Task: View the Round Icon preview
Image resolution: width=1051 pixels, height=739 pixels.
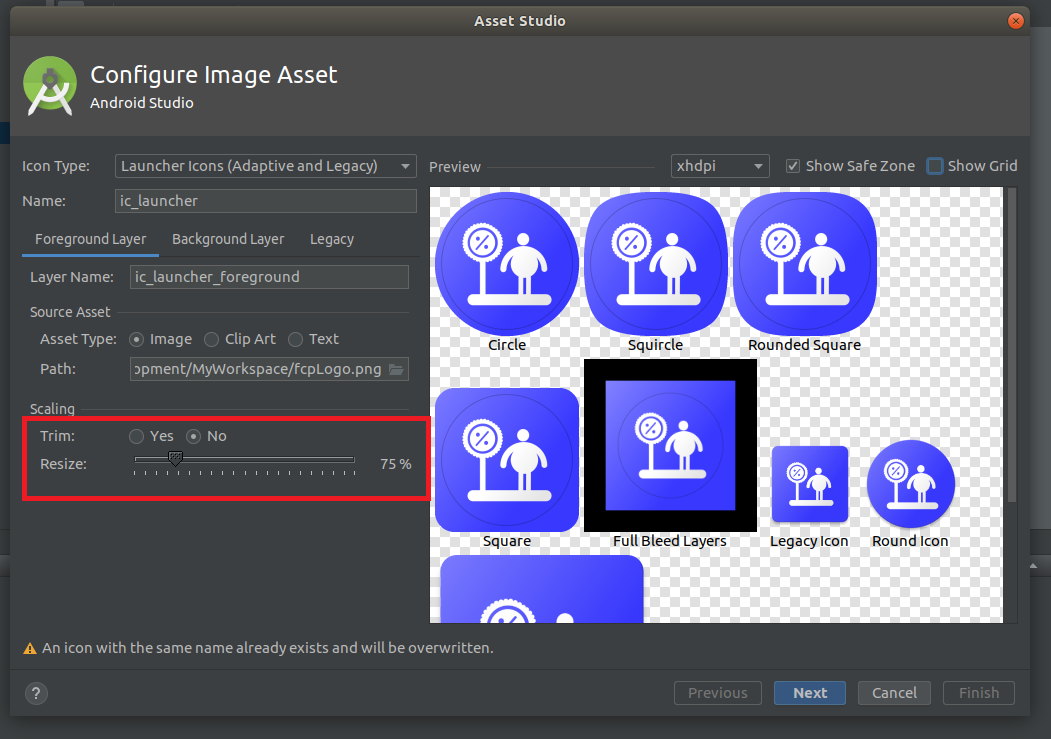Action: click(x=910, y=484)
